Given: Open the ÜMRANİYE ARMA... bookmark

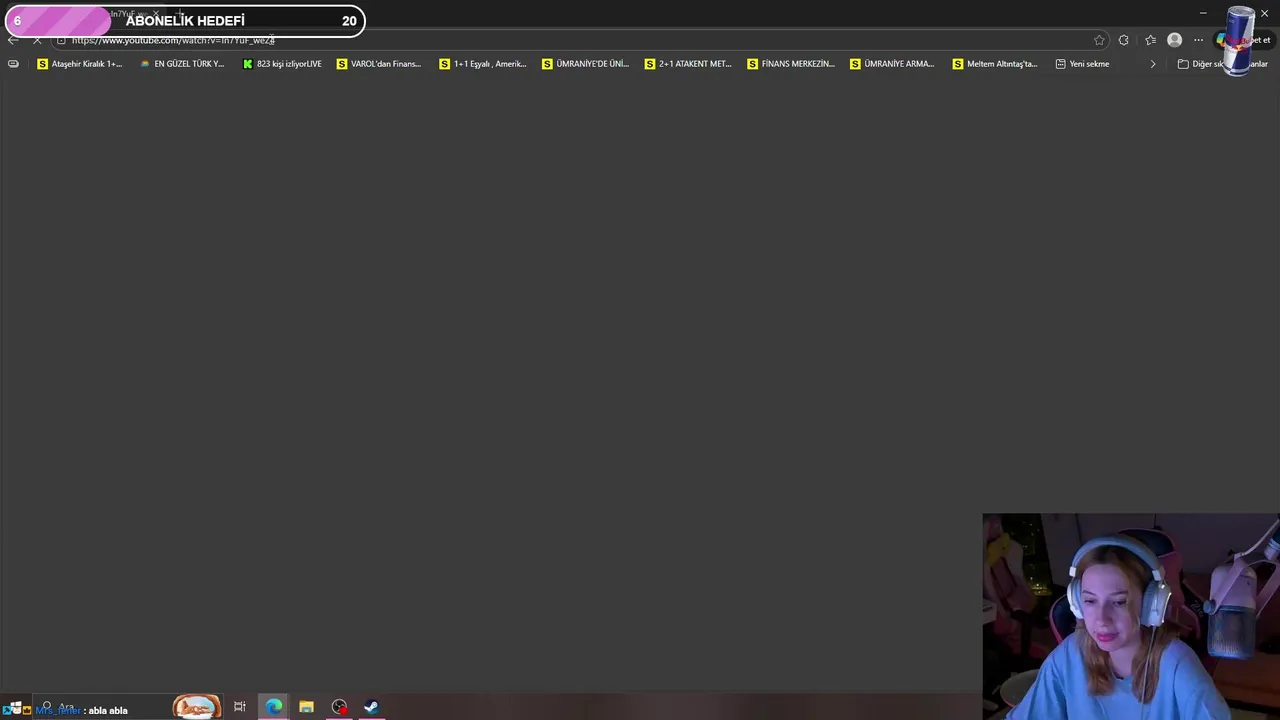Looking at the screenshot, I should point(892,64).
